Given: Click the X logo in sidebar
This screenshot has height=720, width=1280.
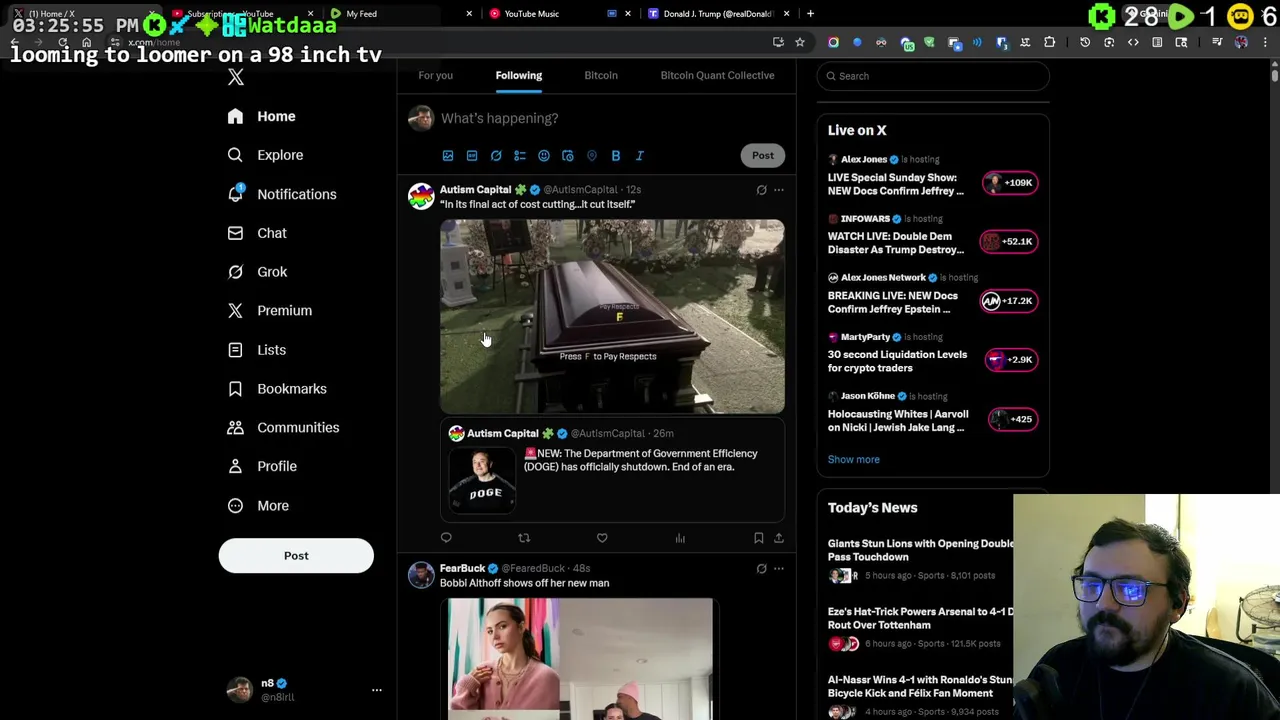Looking at the screenshot, I should [x=236, y=77].
